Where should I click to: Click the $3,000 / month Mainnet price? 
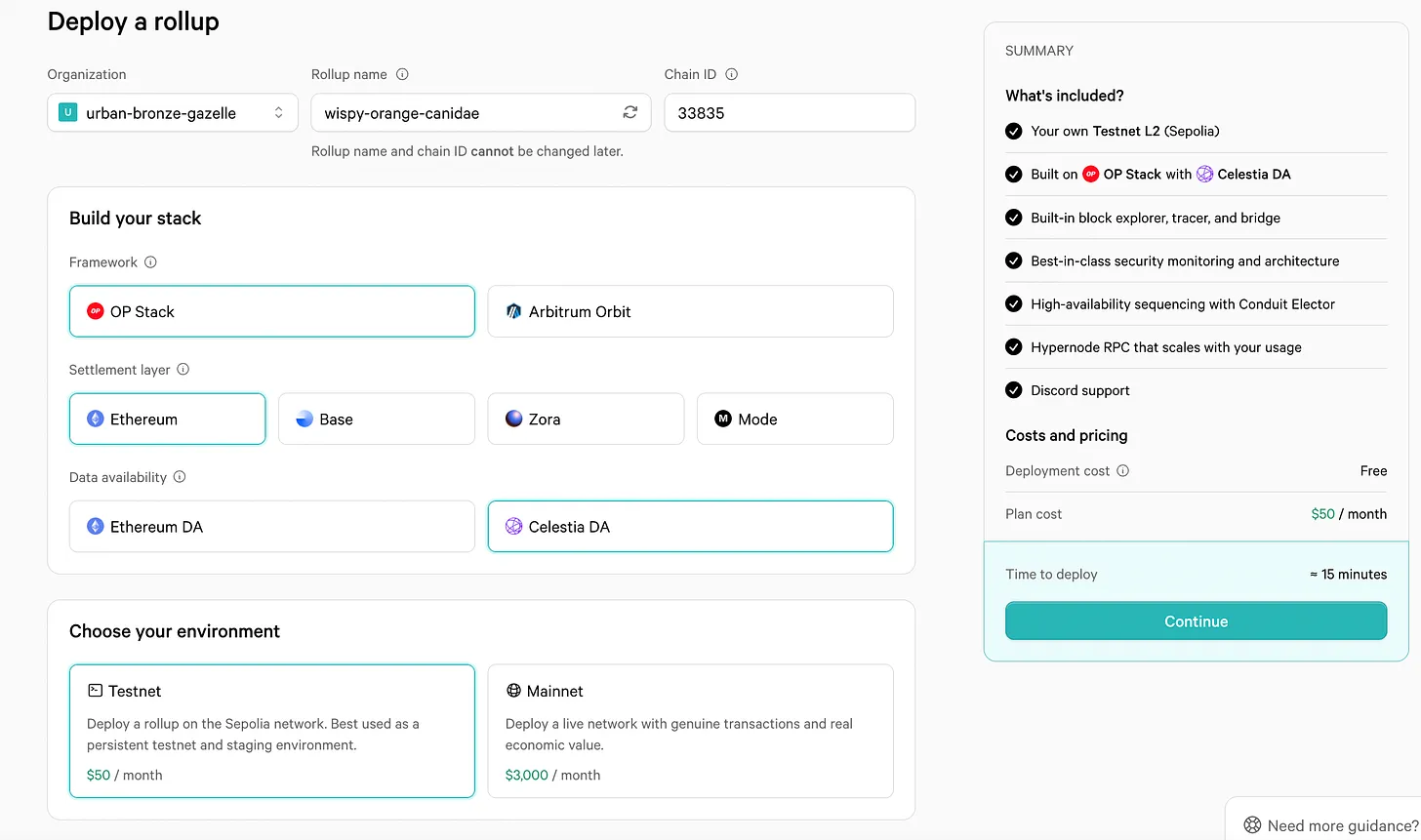(552, 775)
